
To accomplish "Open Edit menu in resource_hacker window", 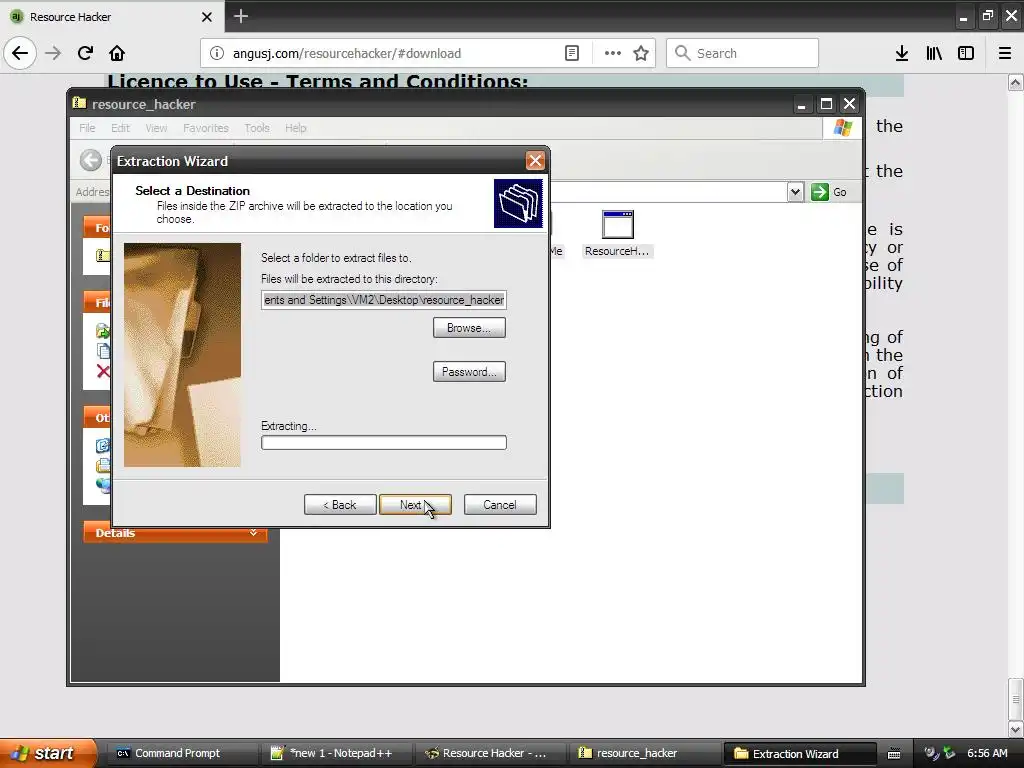I will click(120, 128).
